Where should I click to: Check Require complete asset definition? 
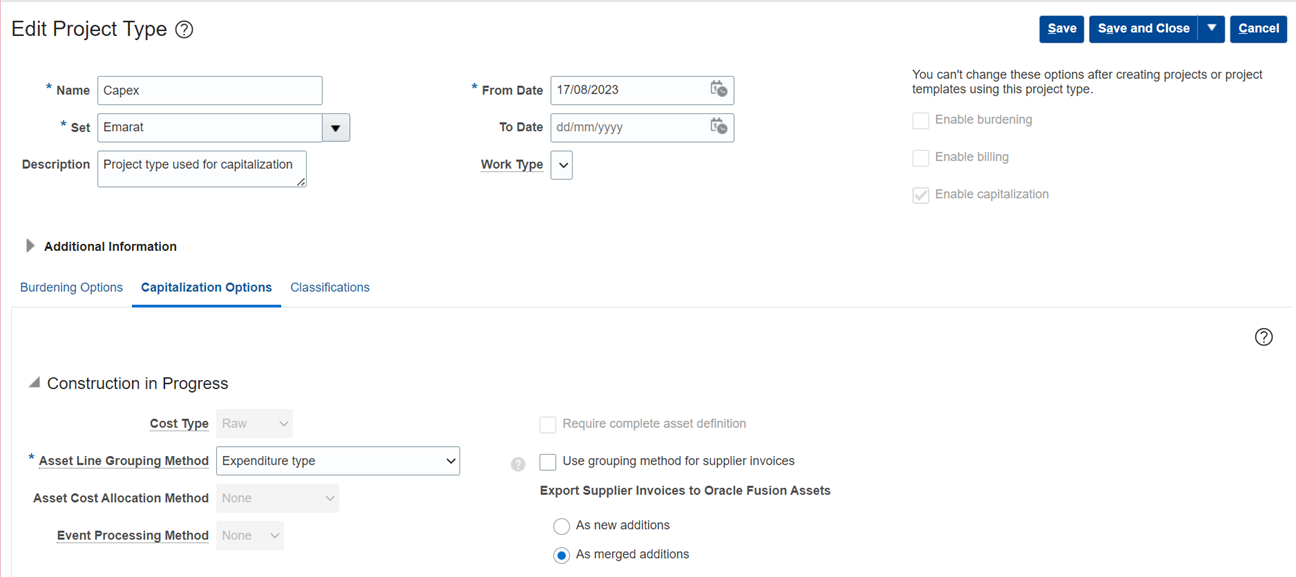point(547,424)
